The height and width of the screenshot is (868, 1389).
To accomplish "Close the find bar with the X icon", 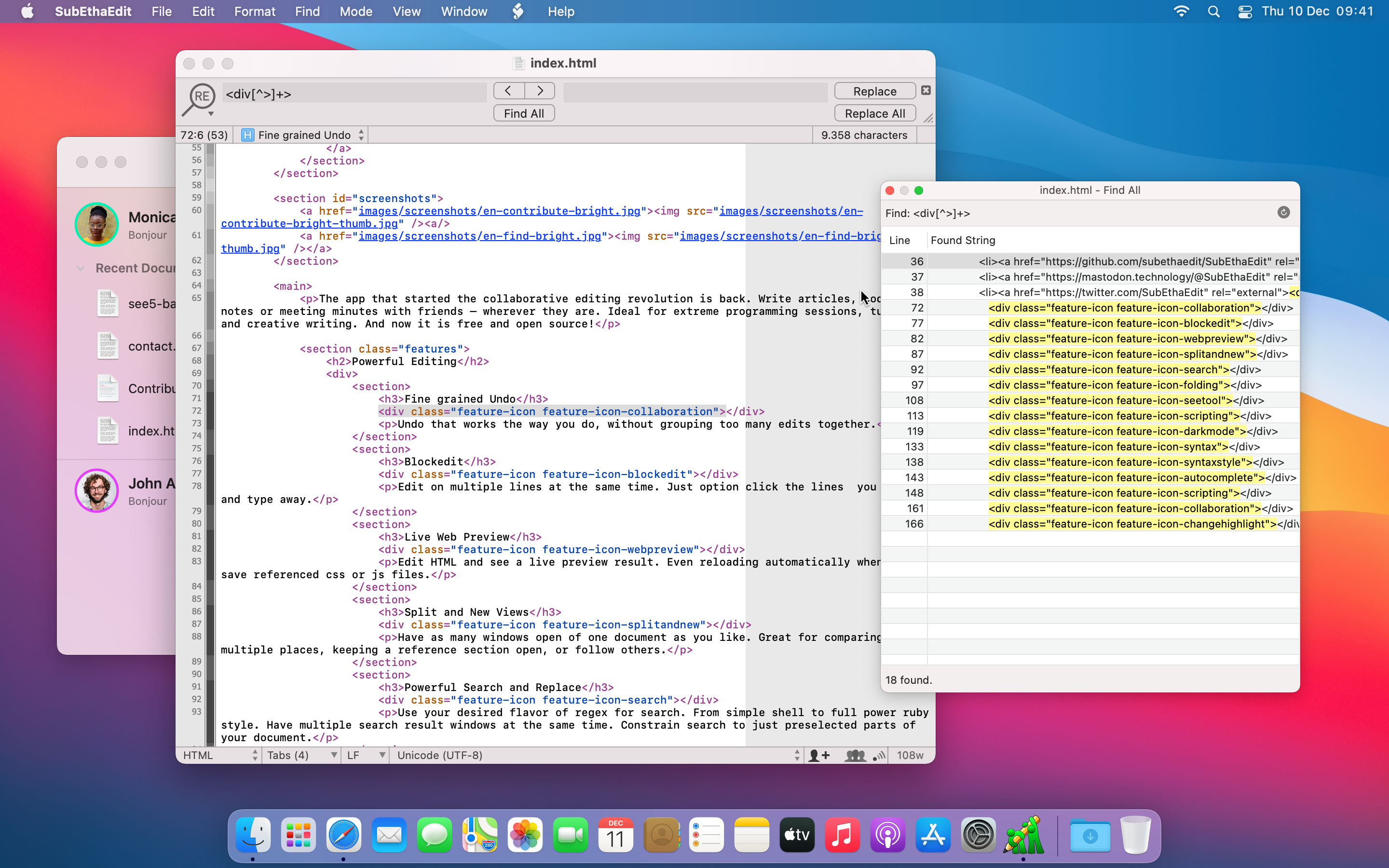I will pyautogui.click(x=926, y=91).
